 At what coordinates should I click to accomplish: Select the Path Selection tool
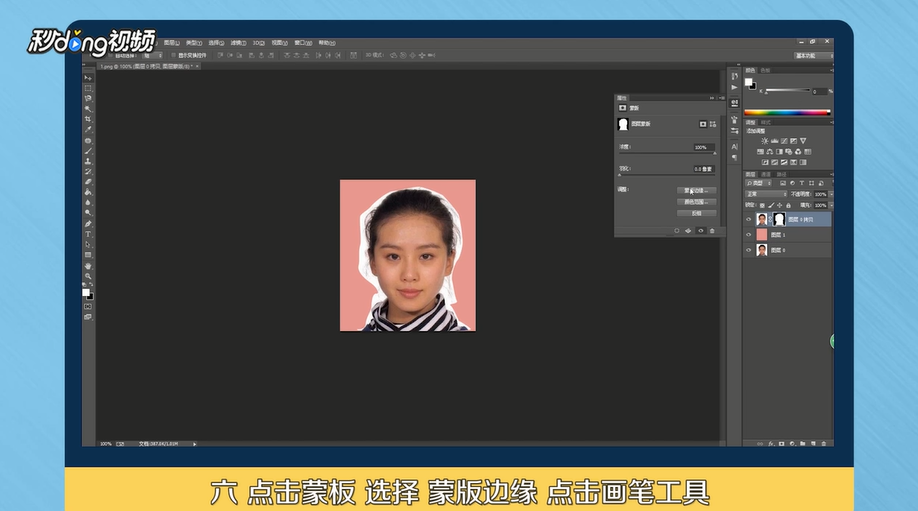point(88,245)
